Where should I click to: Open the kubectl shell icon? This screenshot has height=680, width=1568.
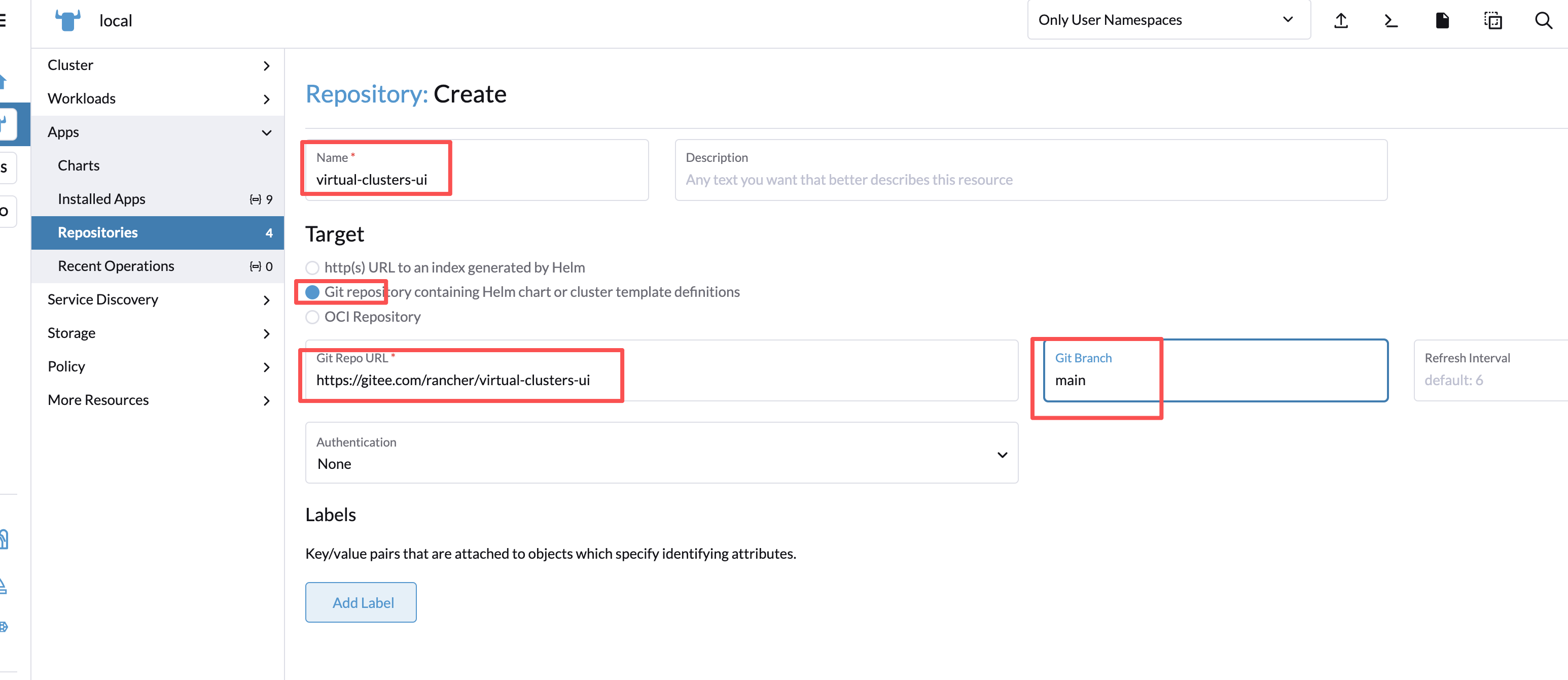(1391, 21)
